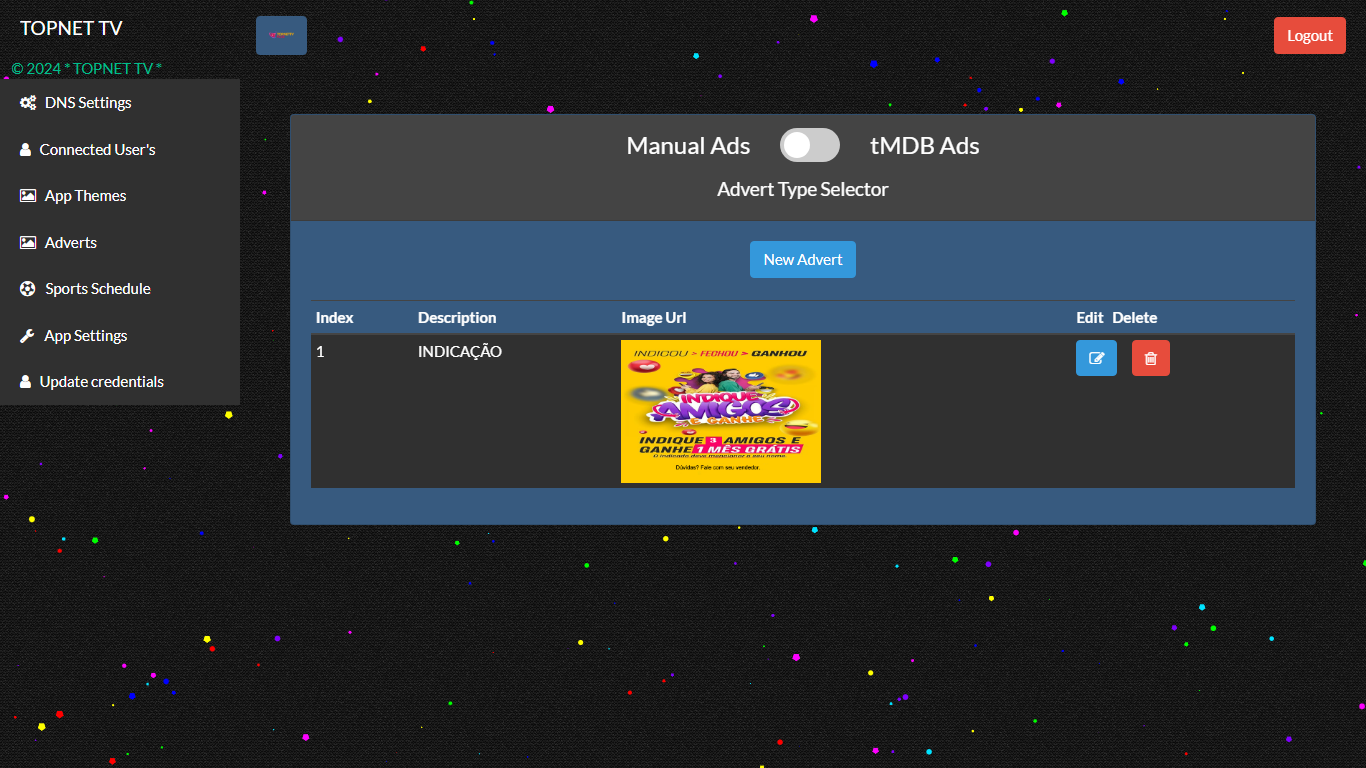Click the Manual Ads label

point(688,145)
